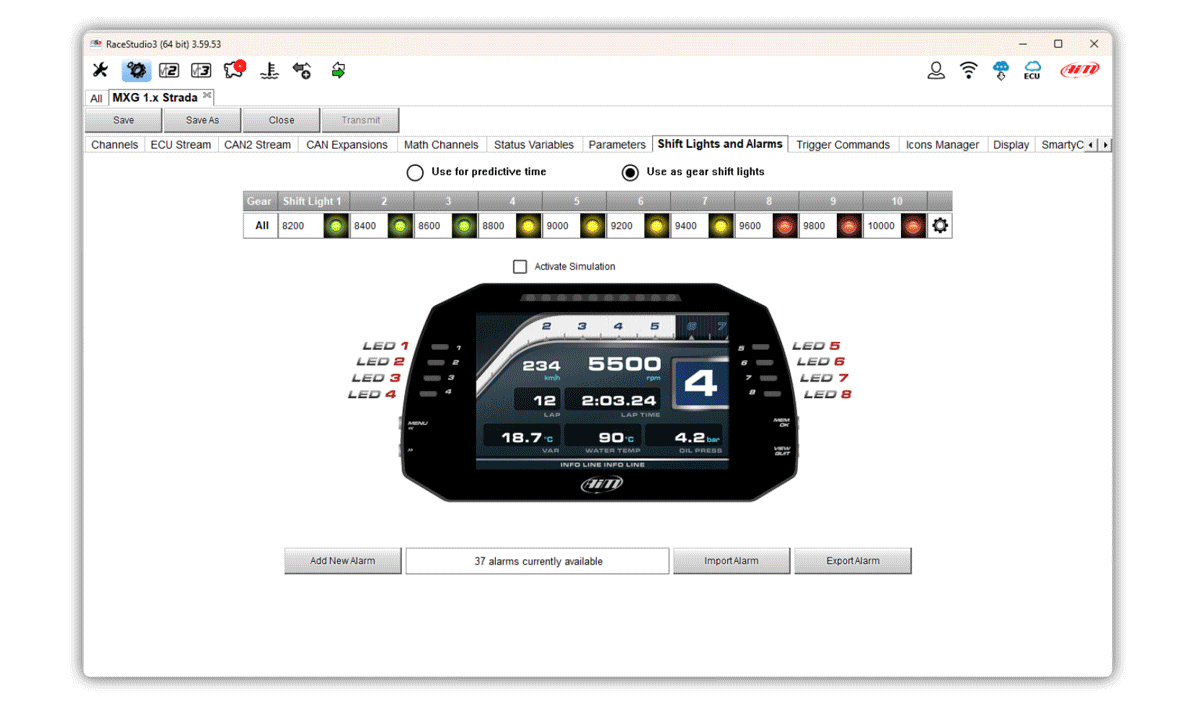Open the ECU Stream tab
Image resolution: width=1200 pixels, height=720 pixels.
(x=181, y=145)
